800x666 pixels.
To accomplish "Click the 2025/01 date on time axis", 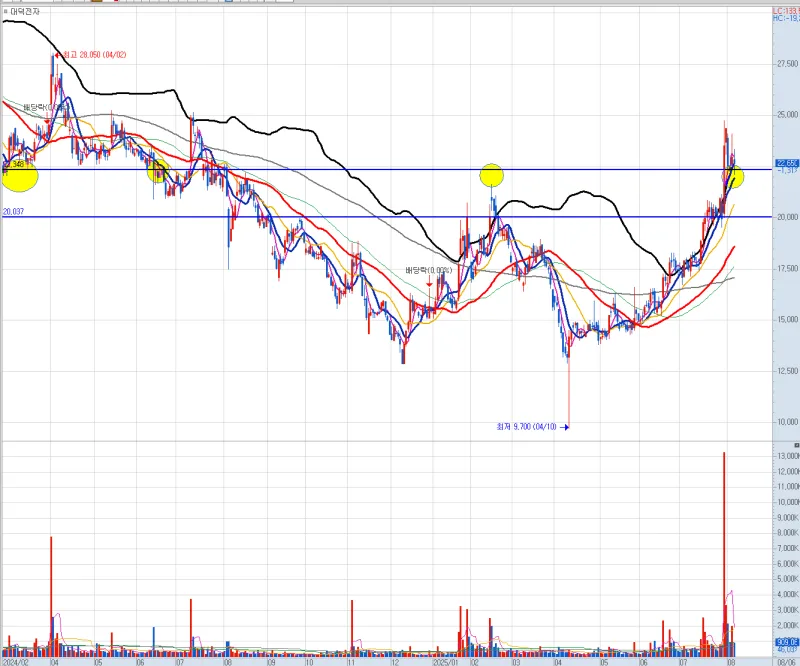I will [x=444, y=661].
